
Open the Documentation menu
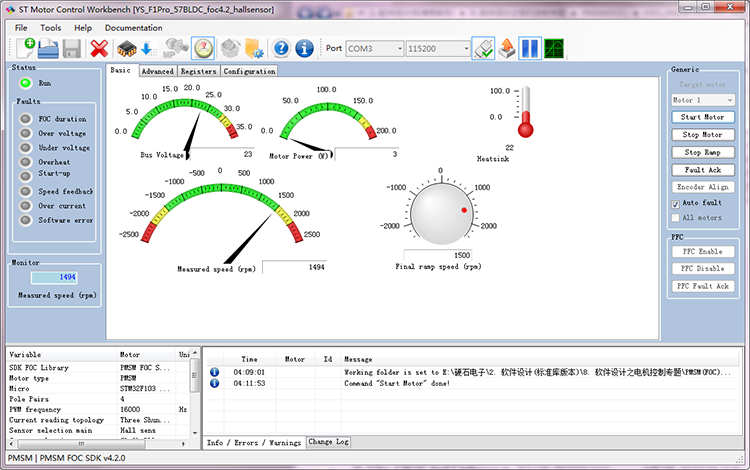tap(133, 28)
